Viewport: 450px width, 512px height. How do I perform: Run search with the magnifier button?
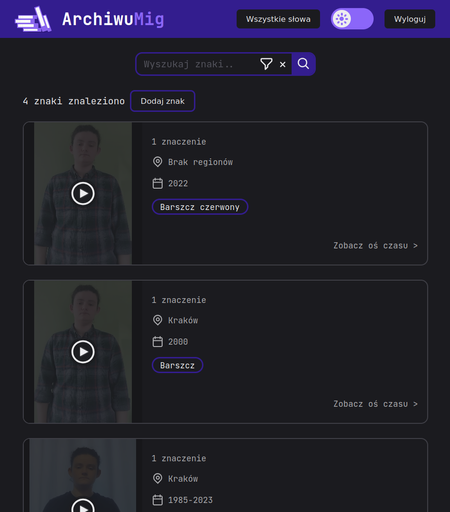point(303,64)
